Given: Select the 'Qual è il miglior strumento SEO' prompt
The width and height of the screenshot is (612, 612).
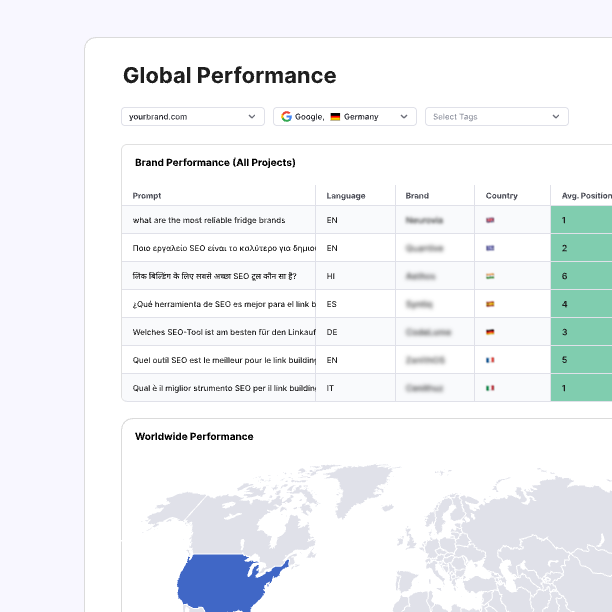Looking at the screenshot, I should (x=224, y=388).
